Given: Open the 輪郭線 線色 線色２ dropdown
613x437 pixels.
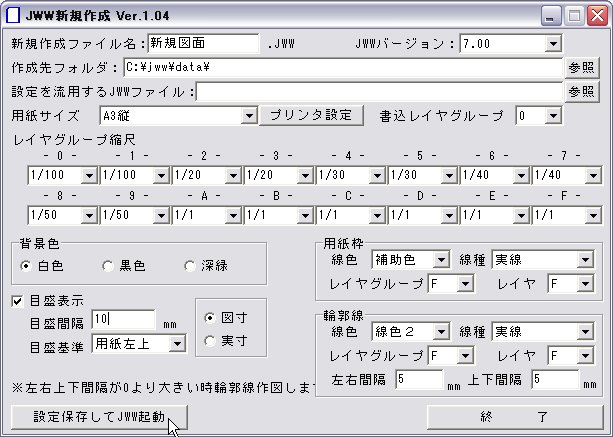Looking at the screenshot, I should click(x=441, y=332).
